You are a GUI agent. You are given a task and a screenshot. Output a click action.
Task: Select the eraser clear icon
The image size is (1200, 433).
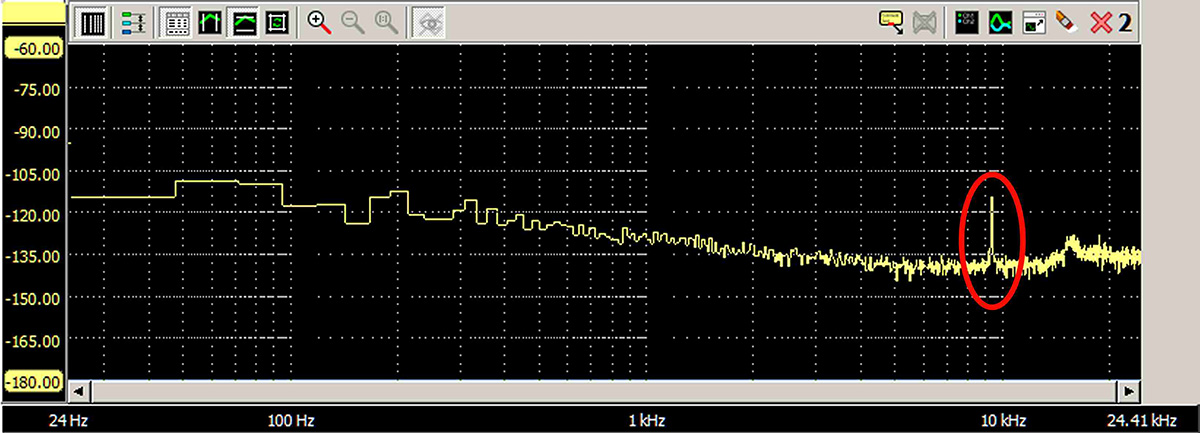1066,22
